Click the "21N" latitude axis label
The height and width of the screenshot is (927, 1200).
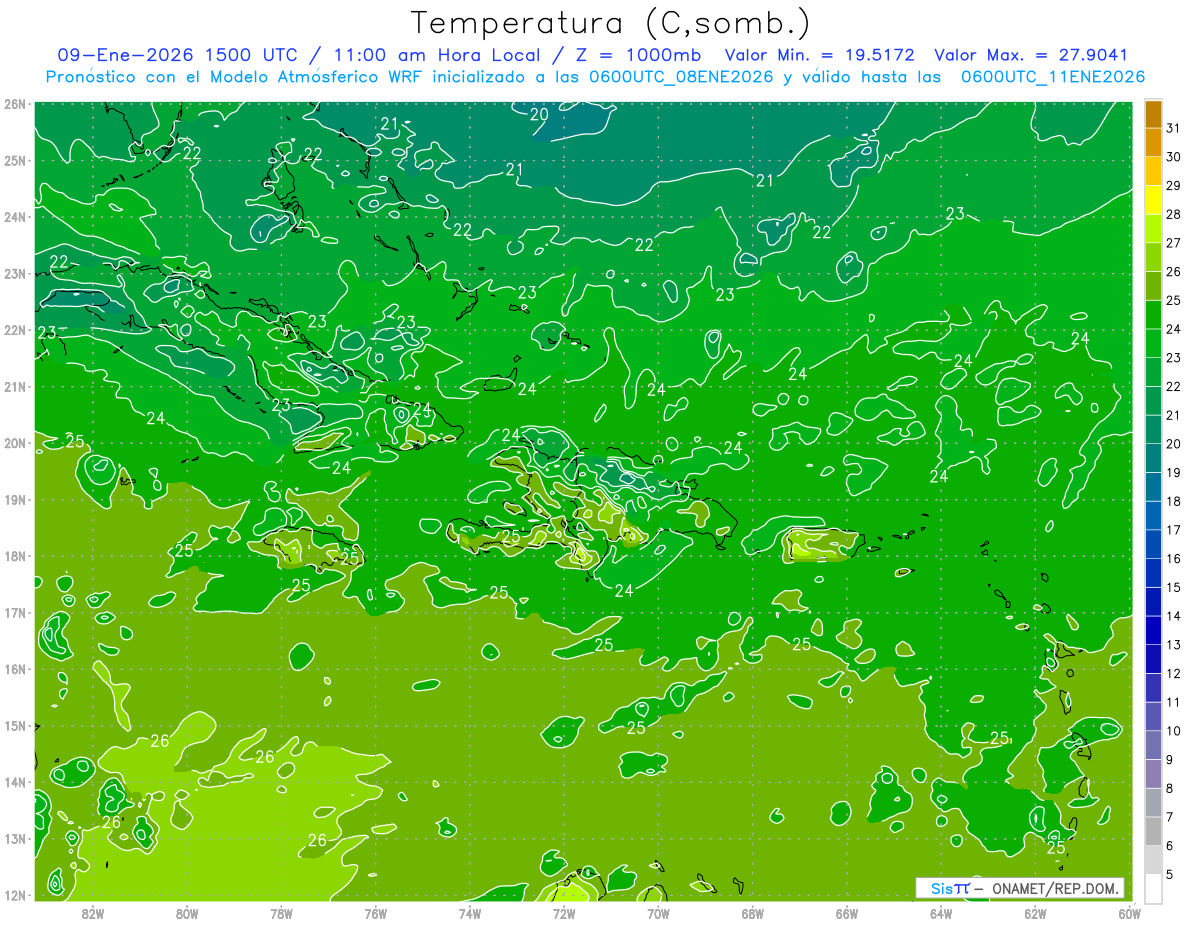pos(15,386)
